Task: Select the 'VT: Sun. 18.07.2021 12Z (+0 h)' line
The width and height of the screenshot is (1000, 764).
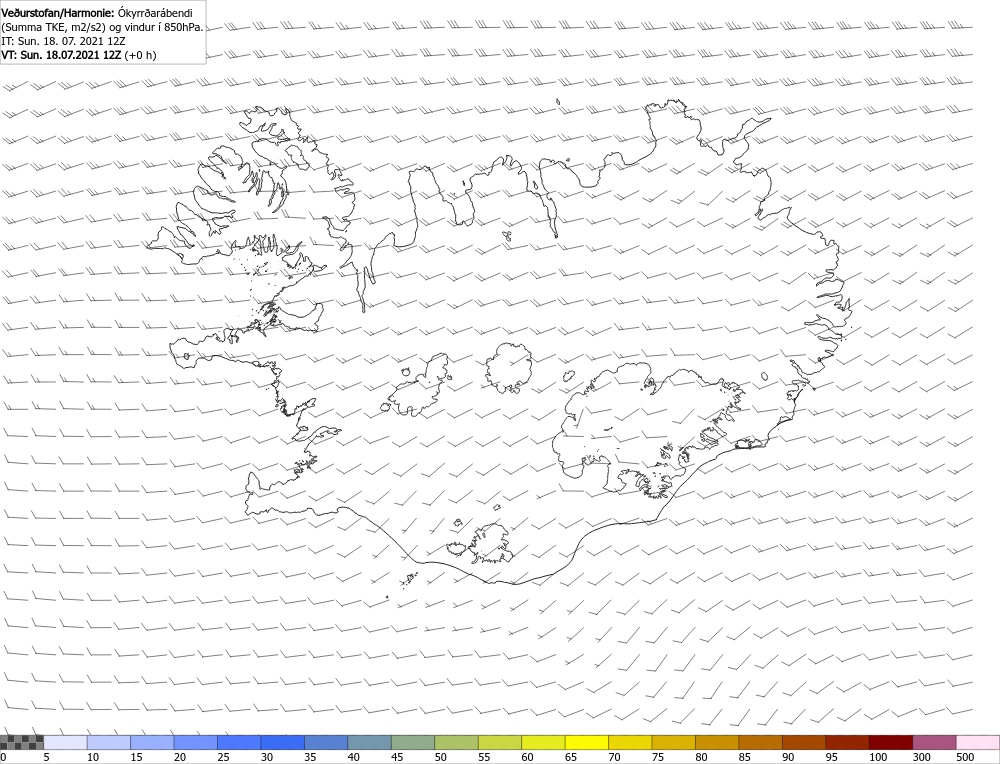Action: pos(78,55)
